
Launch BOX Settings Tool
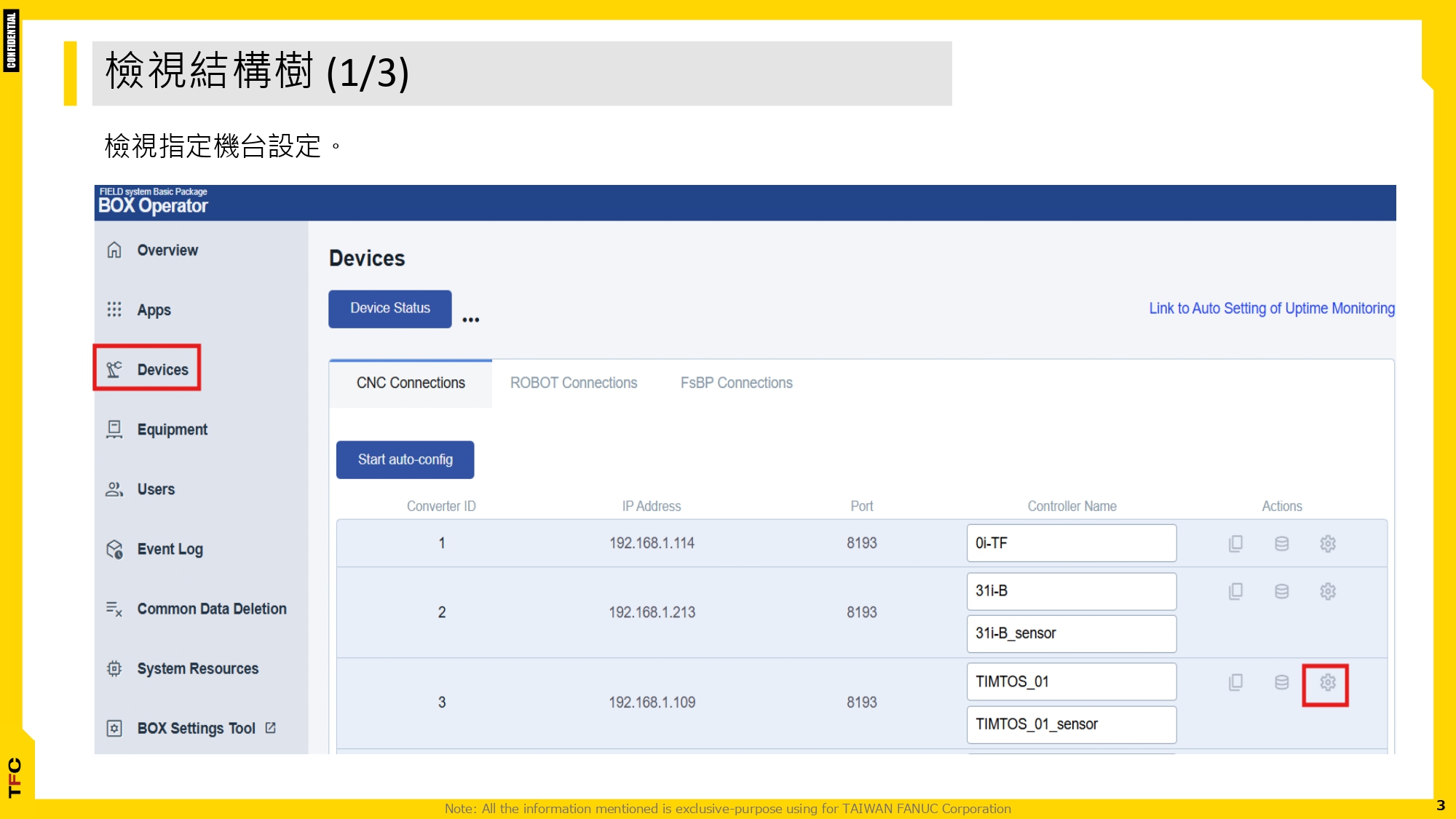tap(196, 728)
